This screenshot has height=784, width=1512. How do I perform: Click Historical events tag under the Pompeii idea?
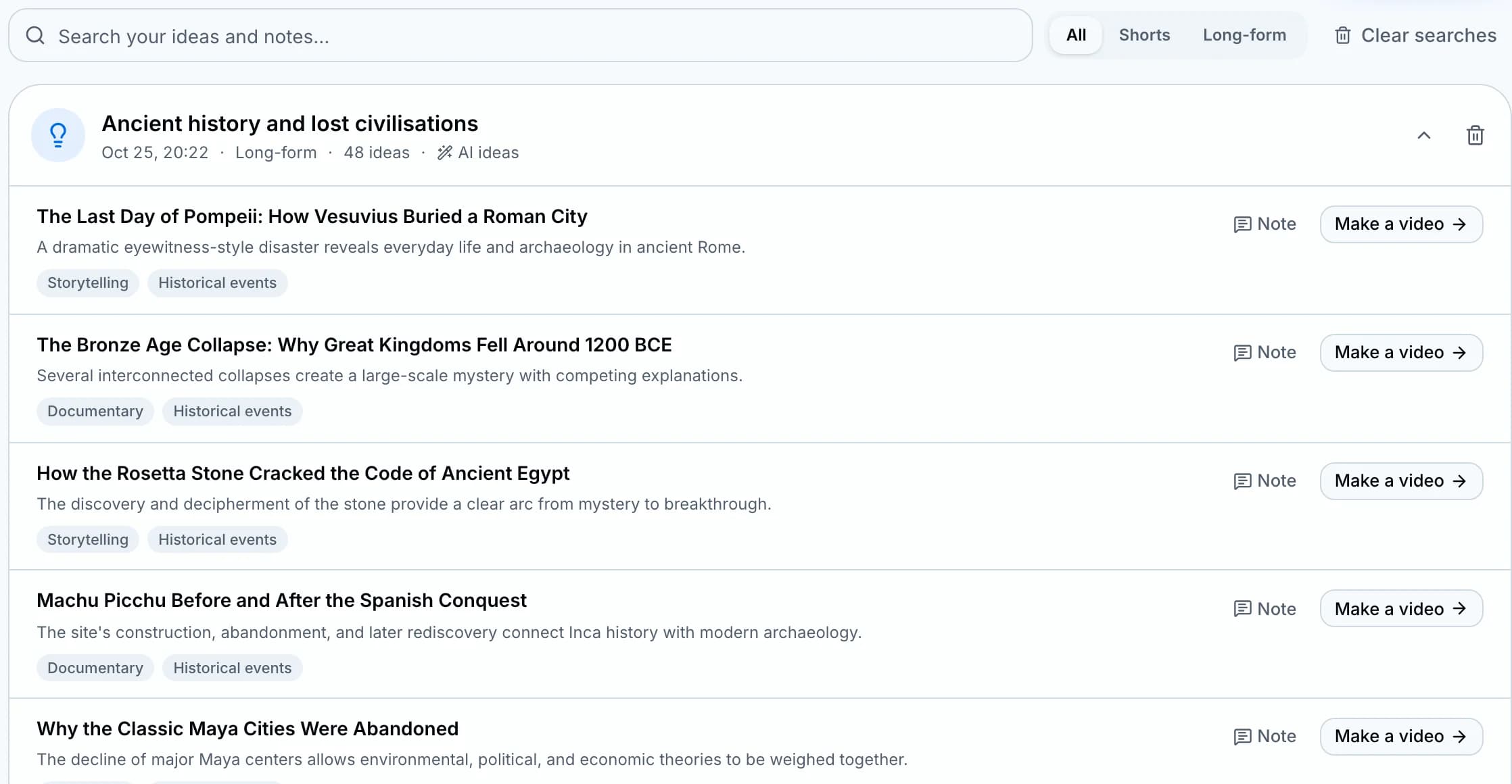point(217,283)
